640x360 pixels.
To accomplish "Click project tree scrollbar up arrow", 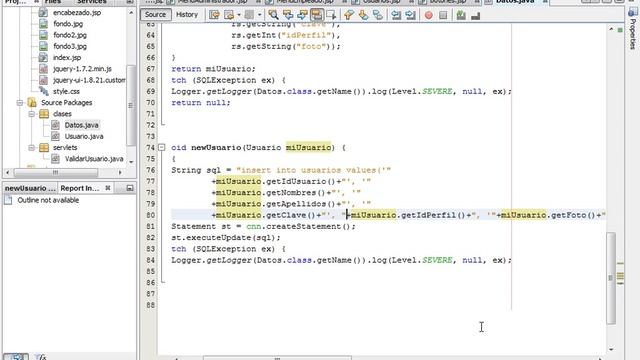I will 131,13.
